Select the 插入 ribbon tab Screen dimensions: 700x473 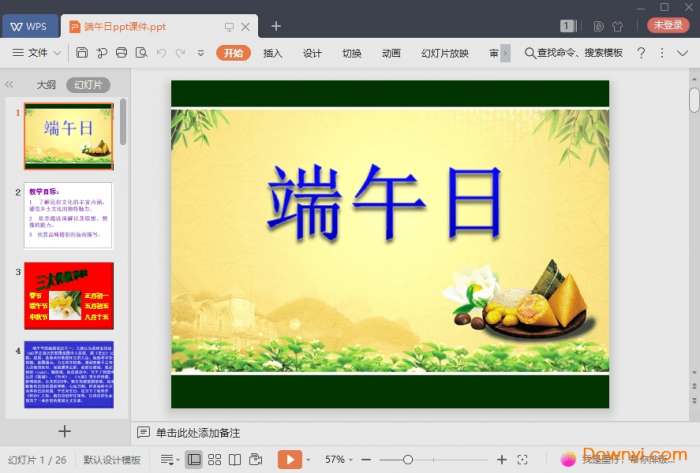[x=273, y=53]
